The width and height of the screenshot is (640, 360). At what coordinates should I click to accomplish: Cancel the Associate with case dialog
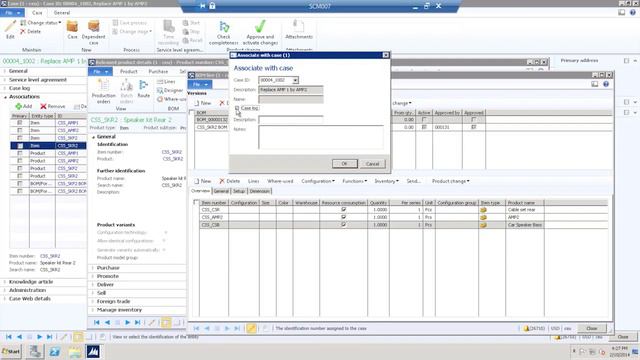372,164
